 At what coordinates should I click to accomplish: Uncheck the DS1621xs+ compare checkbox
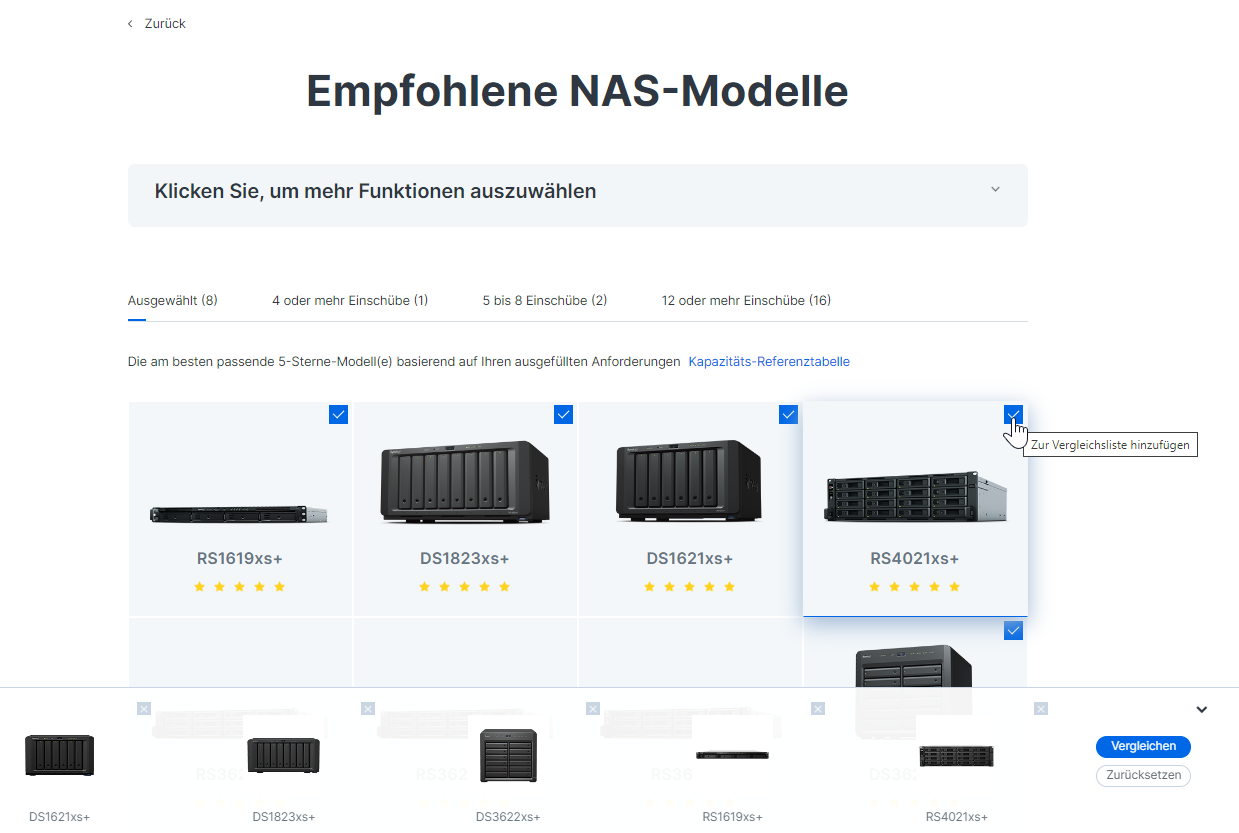click(x=788, y=414)
